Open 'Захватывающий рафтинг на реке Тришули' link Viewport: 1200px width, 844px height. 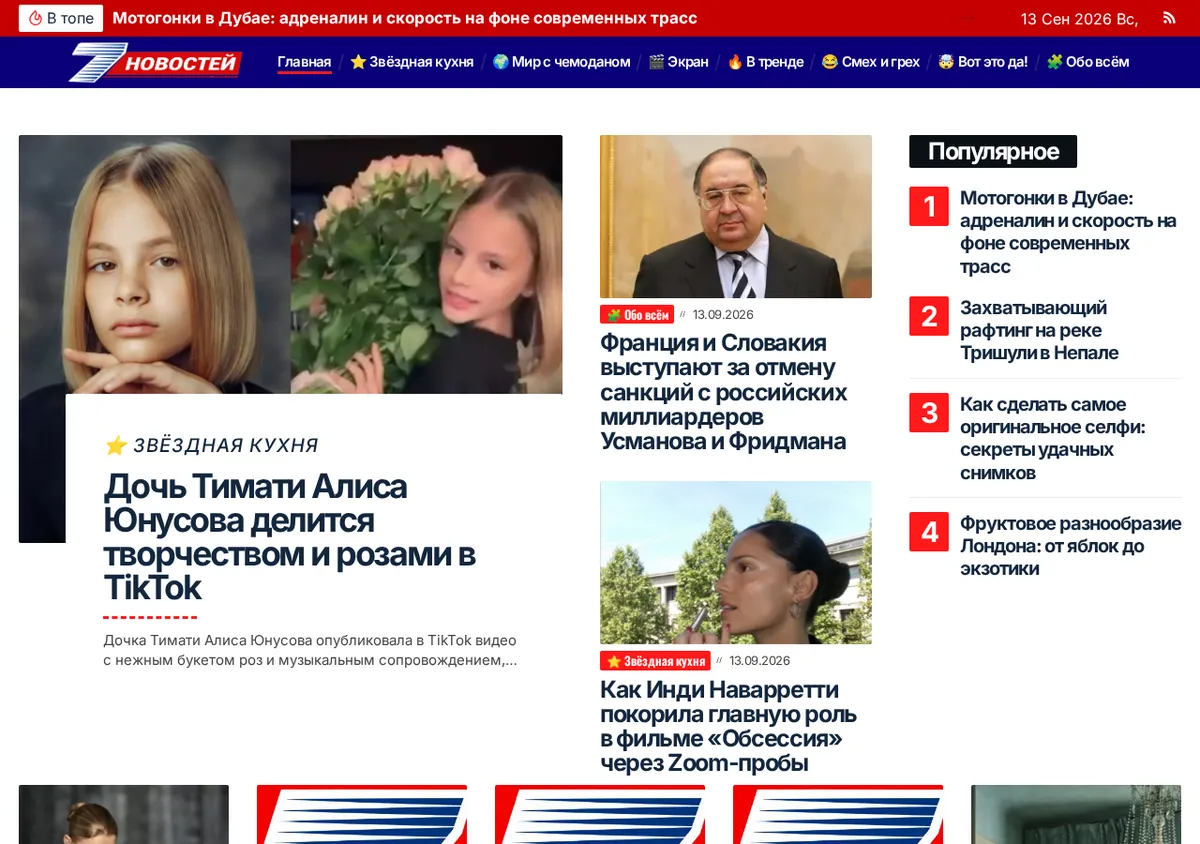pos(1039,330)
